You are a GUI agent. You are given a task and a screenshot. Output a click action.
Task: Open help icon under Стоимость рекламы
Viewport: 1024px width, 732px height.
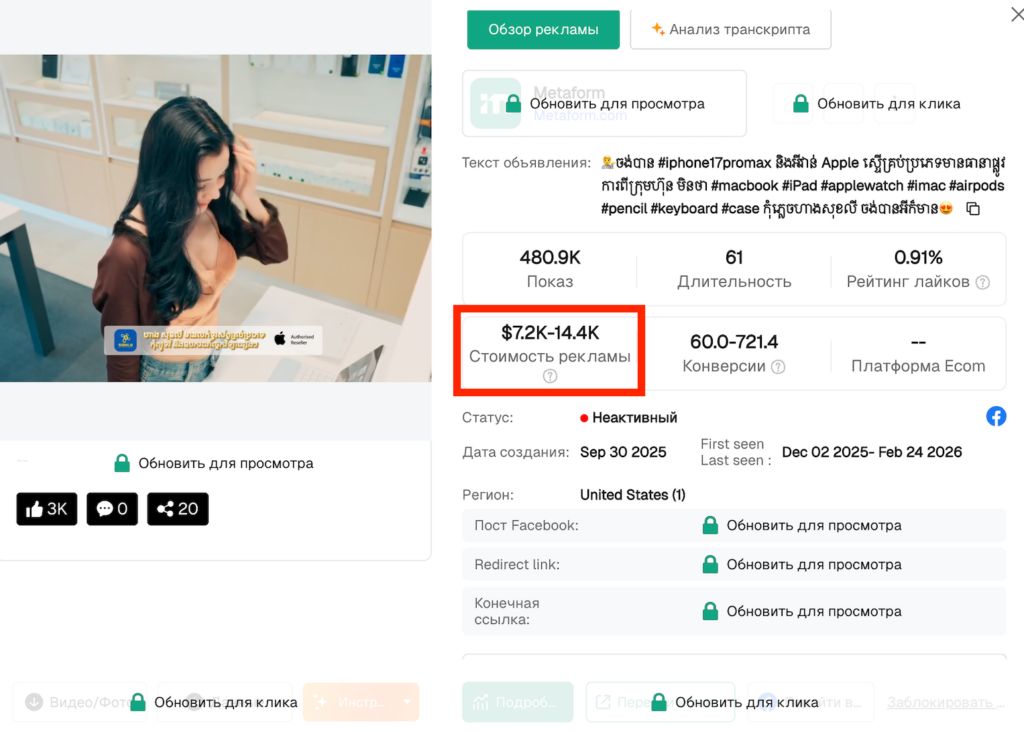550,376
